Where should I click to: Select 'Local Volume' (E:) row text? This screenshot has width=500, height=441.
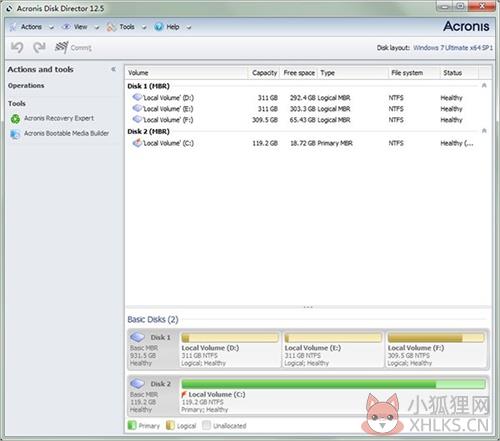click(168, 109)
